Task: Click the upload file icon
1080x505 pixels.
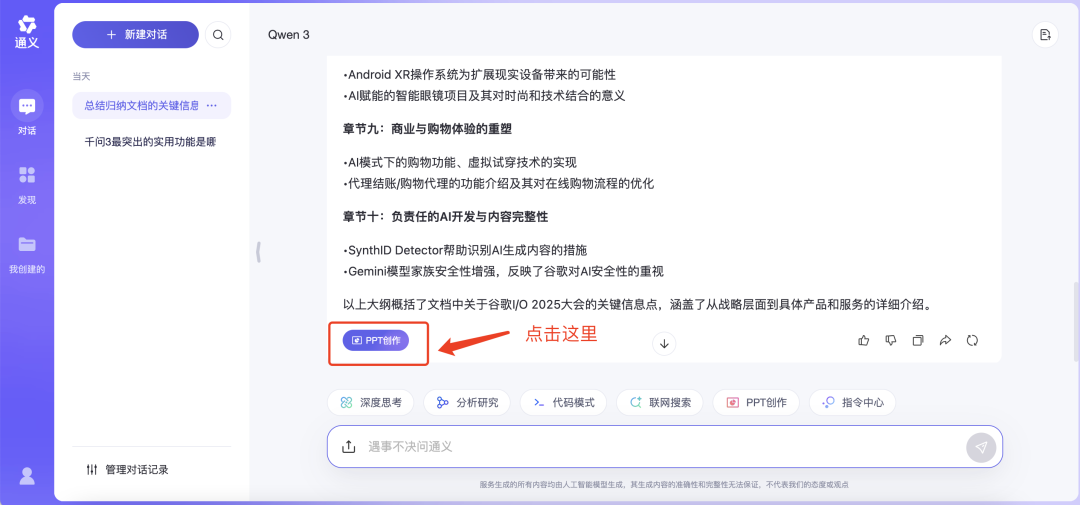Action: click(349, 447)
